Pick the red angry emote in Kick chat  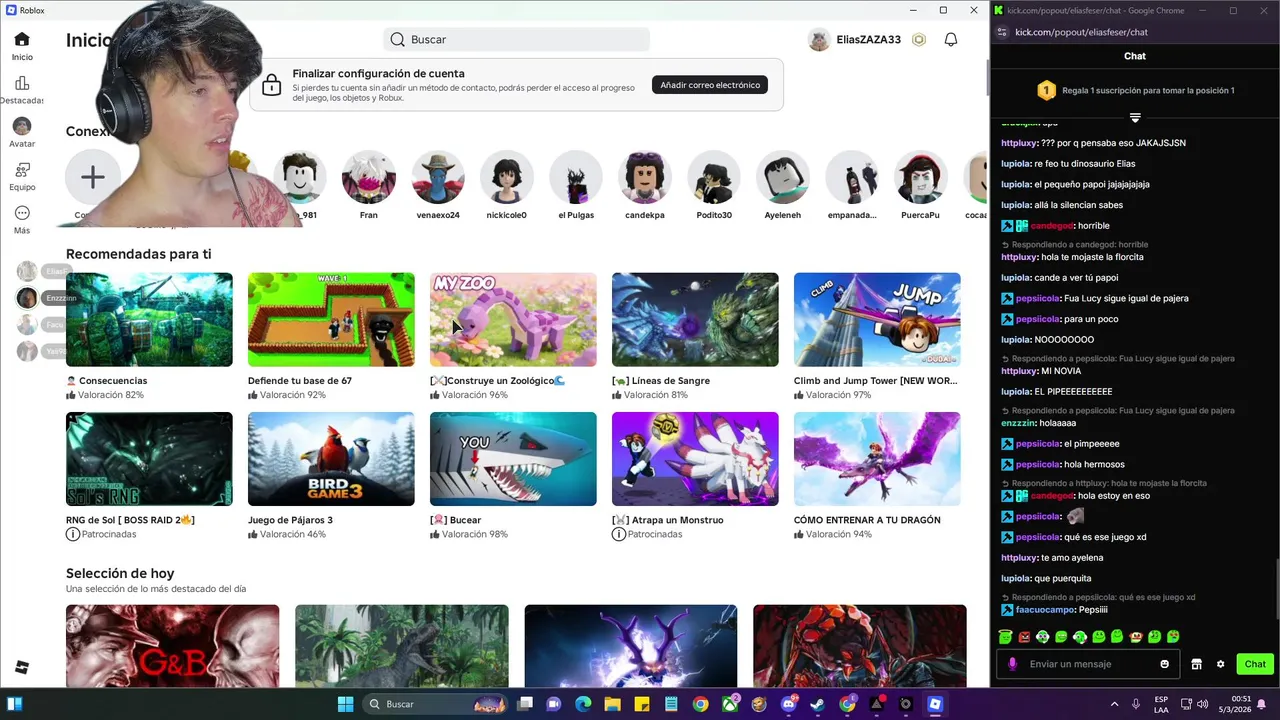click(1024, 637)
